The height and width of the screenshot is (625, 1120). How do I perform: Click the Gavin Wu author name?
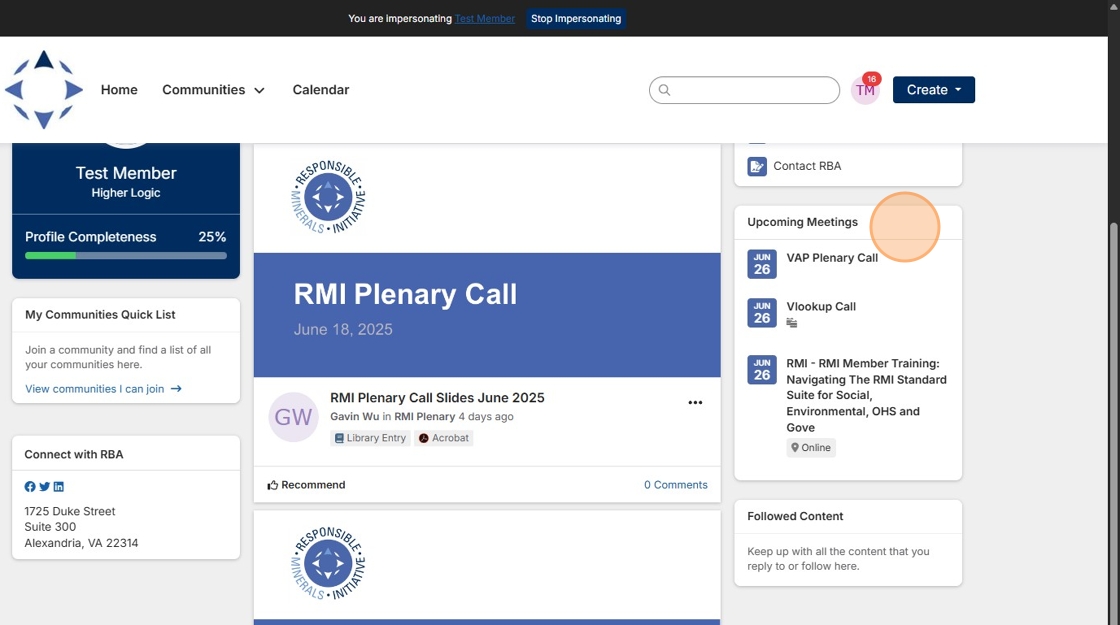point(354,416)
